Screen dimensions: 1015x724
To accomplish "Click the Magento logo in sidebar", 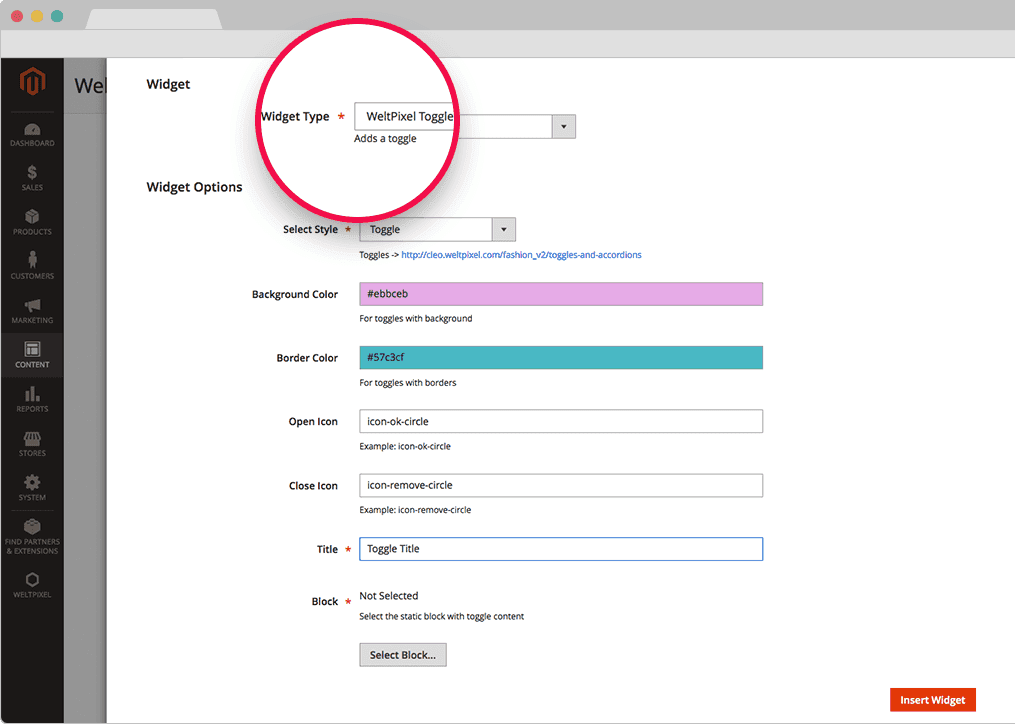I will 32,82.
